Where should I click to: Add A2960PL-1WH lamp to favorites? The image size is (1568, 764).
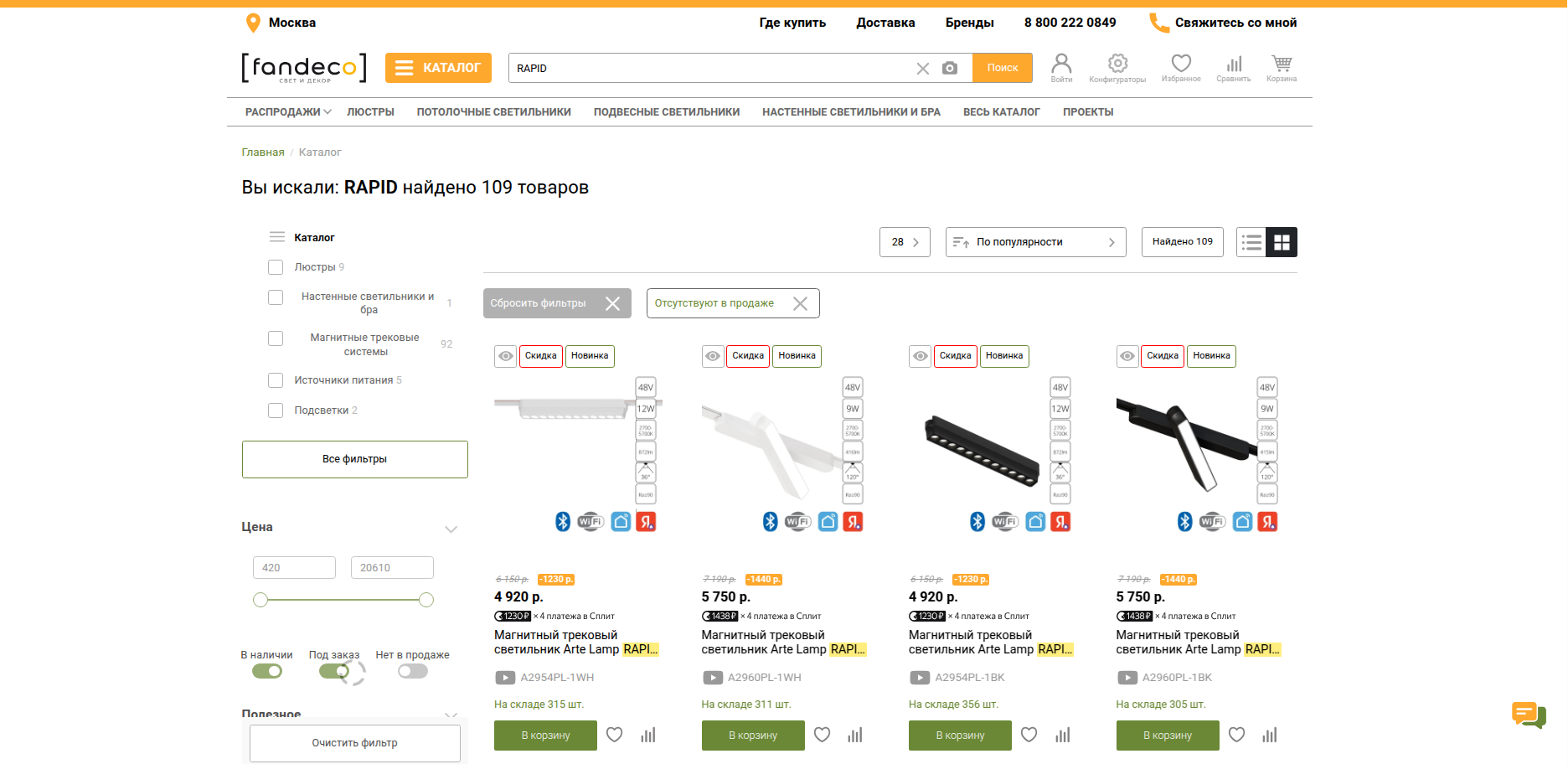coord(823,735)
